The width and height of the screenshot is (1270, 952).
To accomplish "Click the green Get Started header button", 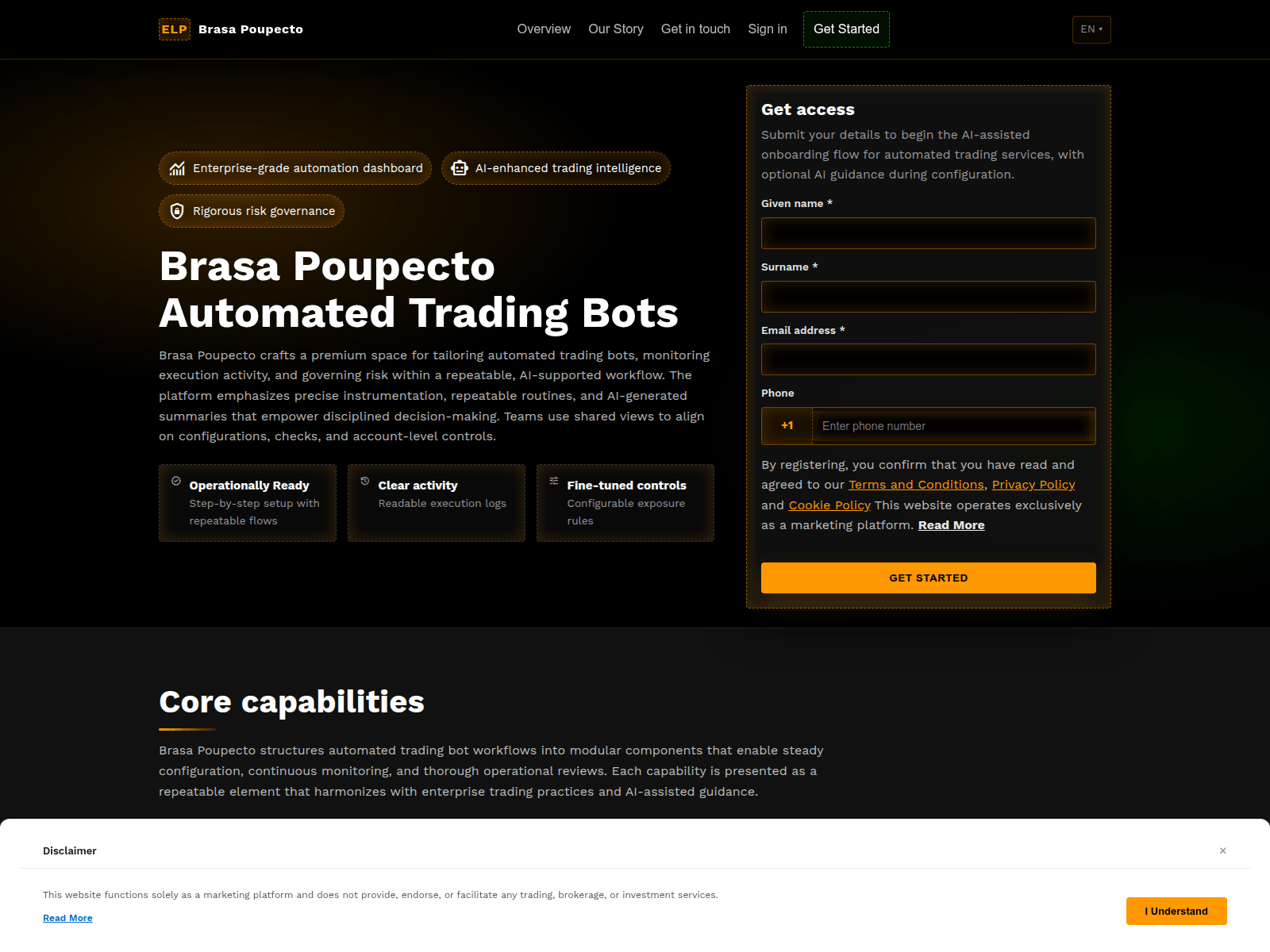I will click(846, 29).
